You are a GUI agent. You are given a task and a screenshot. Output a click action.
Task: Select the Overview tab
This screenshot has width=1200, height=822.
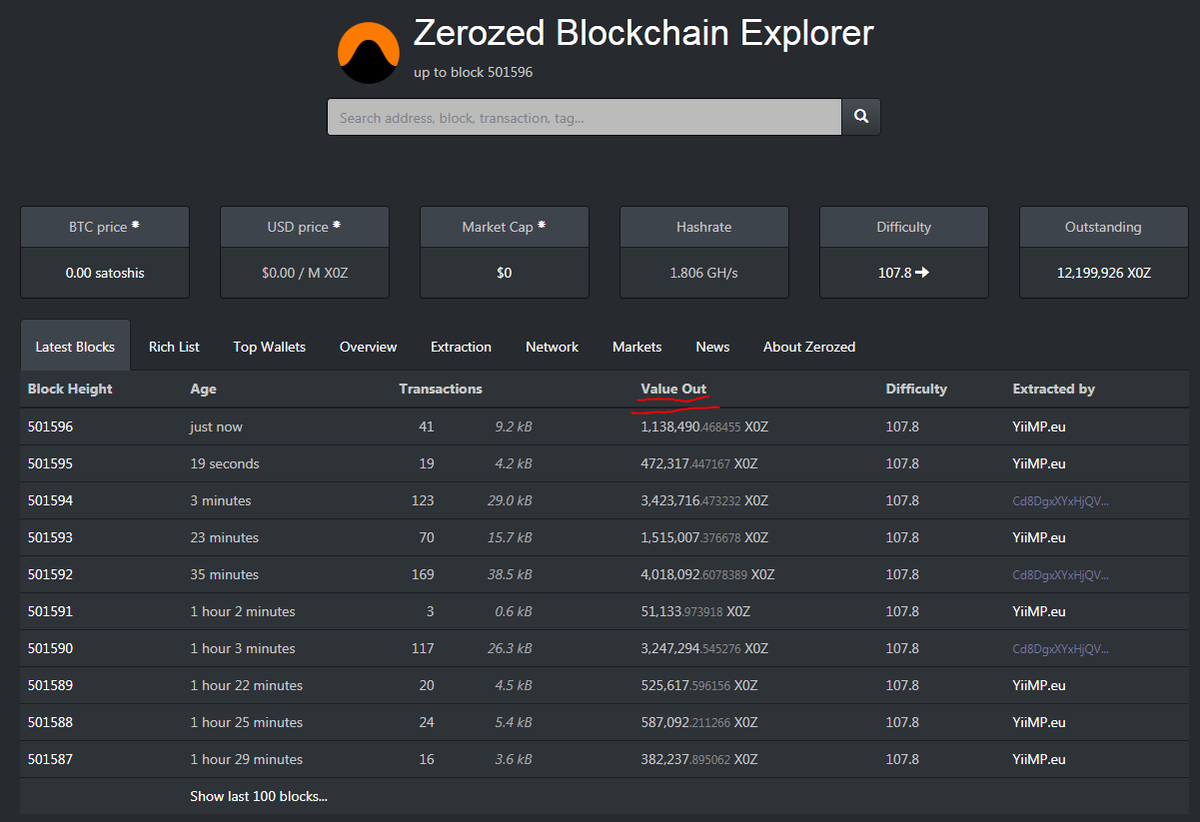pyautogui.click(x=367, y=346)
